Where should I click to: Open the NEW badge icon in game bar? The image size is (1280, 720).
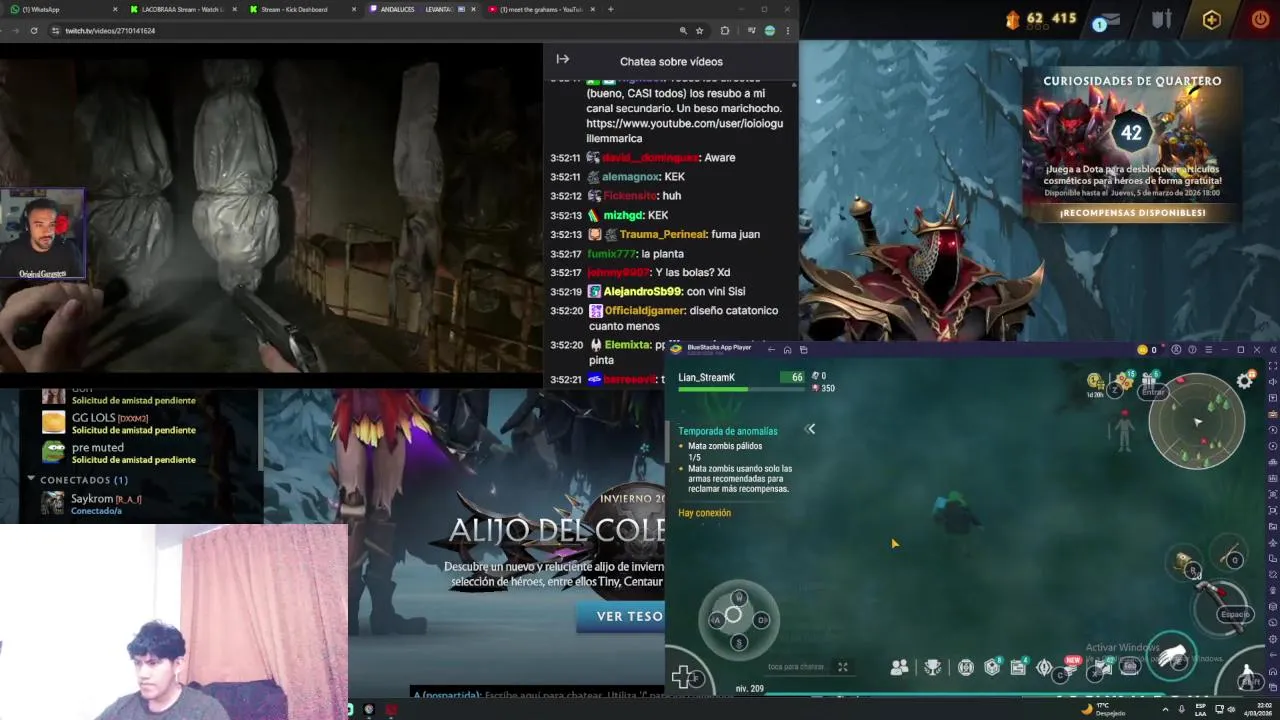click(x=1071, y=666)
